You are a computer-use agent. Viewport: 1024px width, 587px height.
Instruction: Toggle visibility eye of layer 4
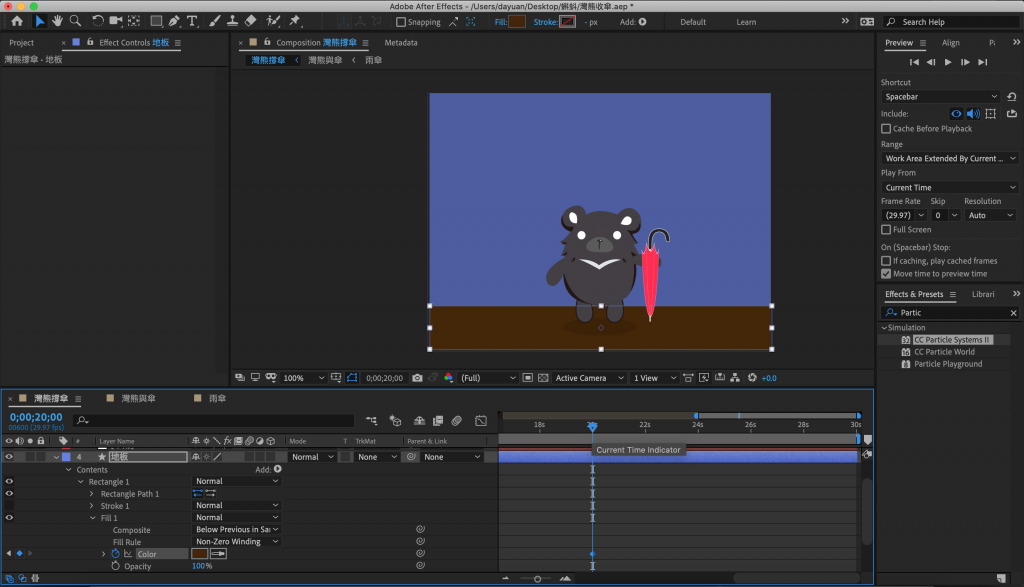(9, 457)
